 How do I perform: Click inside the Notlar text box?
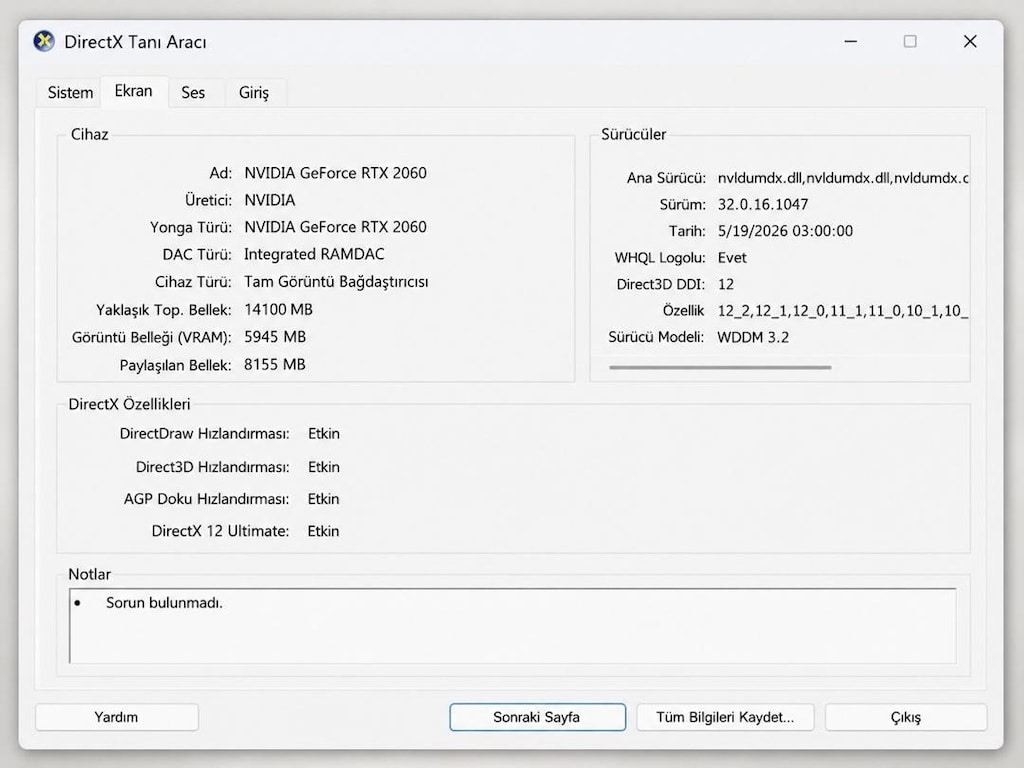(x=513, y=626)
